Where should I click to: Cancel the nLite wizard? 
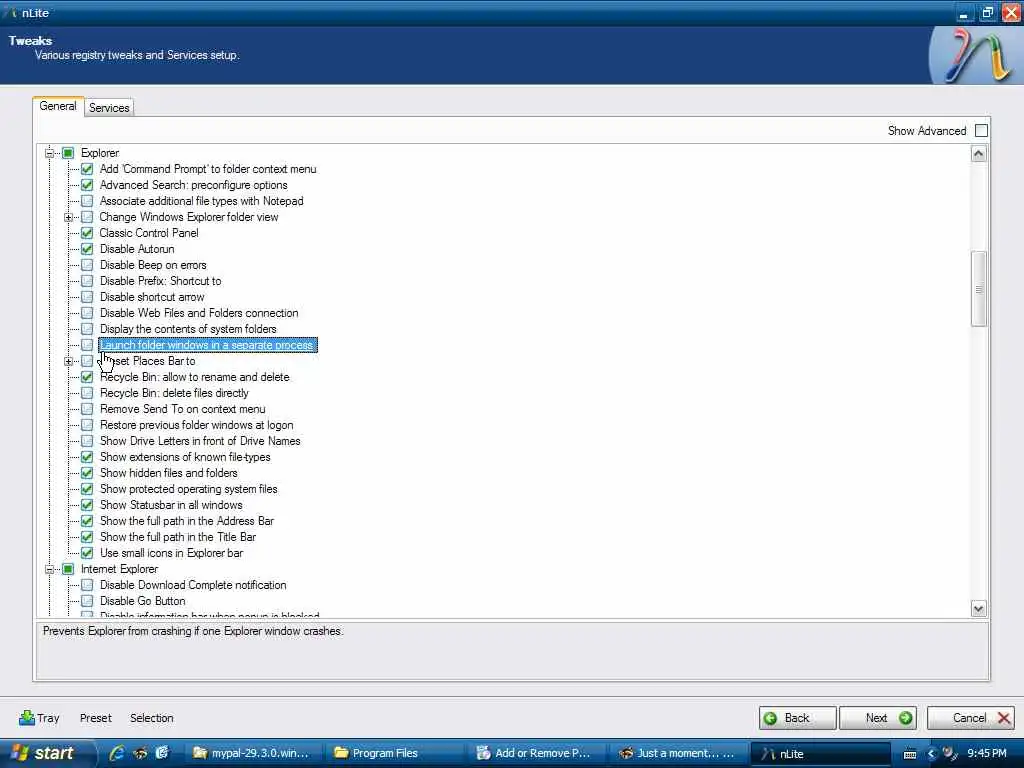point(970,718)
